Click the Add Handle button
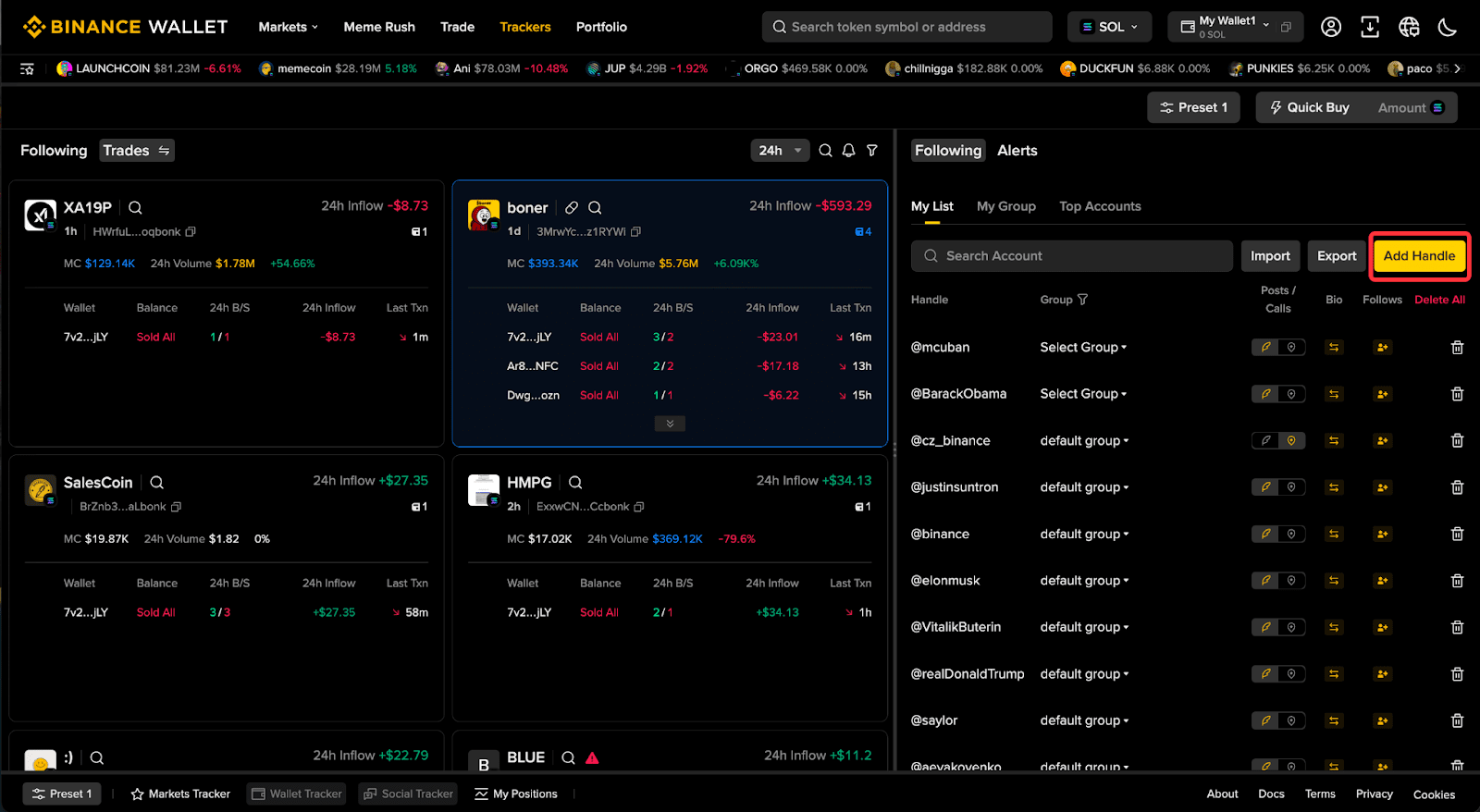 coord(1419,256)
